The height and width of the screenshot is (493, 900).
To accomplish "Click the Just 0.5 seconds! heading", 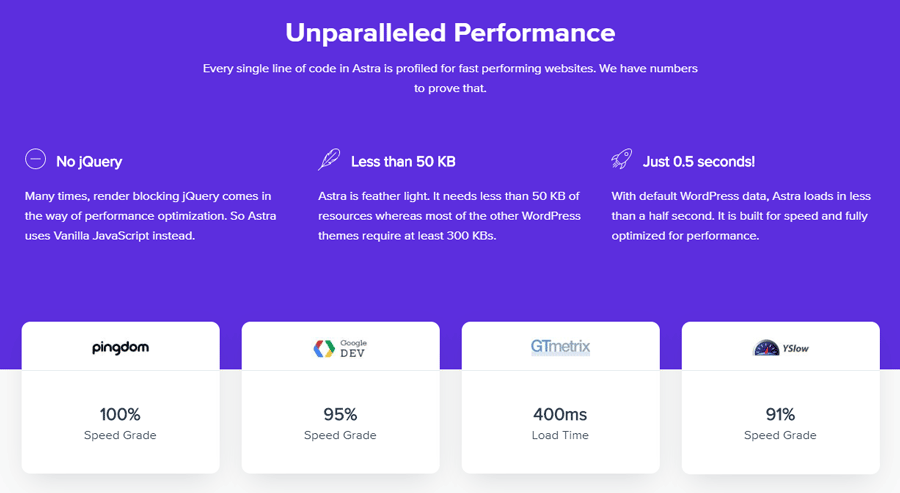I will (699, 161).
